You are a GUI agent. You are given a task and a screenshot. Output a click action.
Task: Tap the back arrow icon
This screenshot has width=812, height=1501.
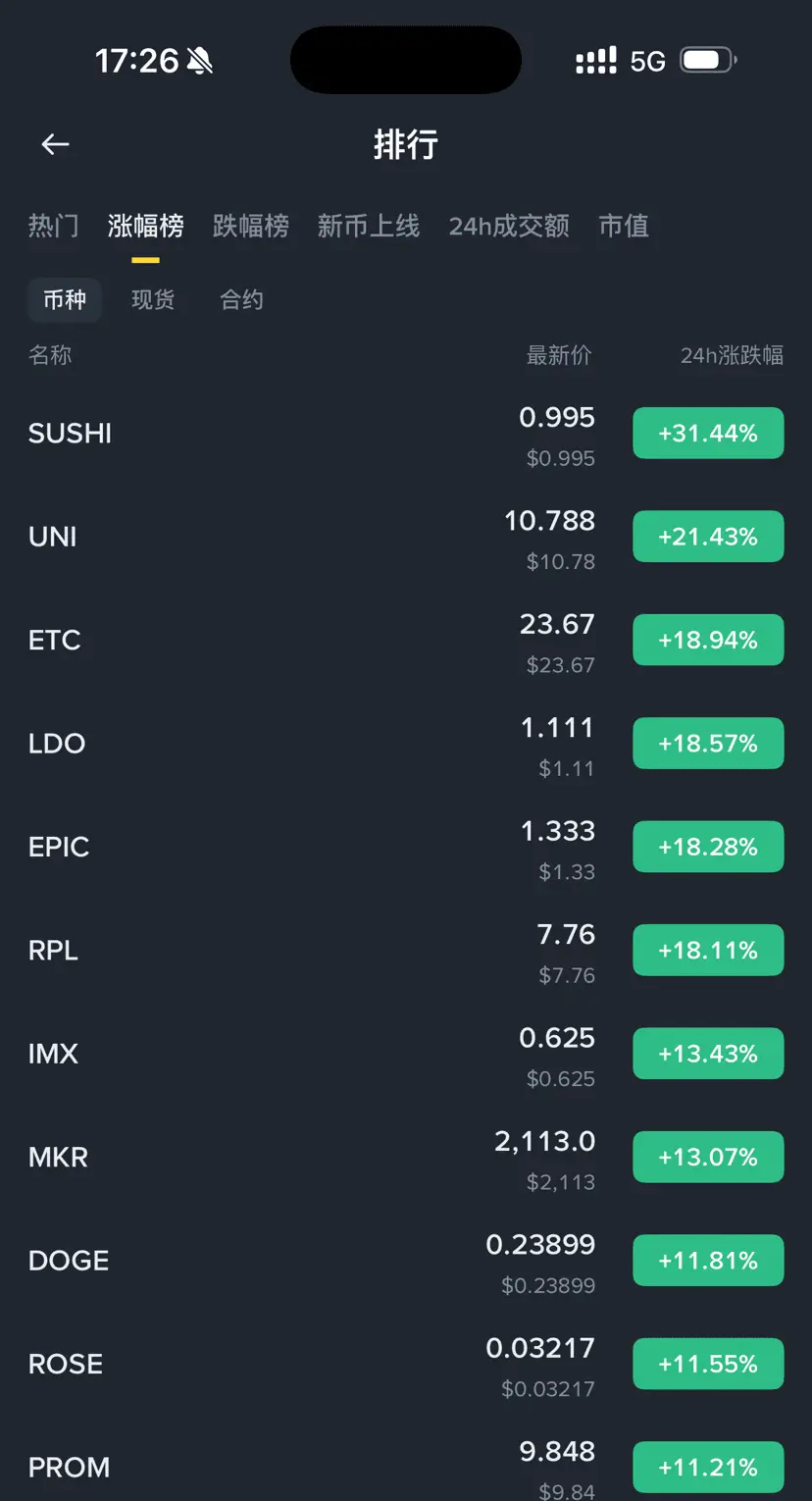(x=55, y=145)
